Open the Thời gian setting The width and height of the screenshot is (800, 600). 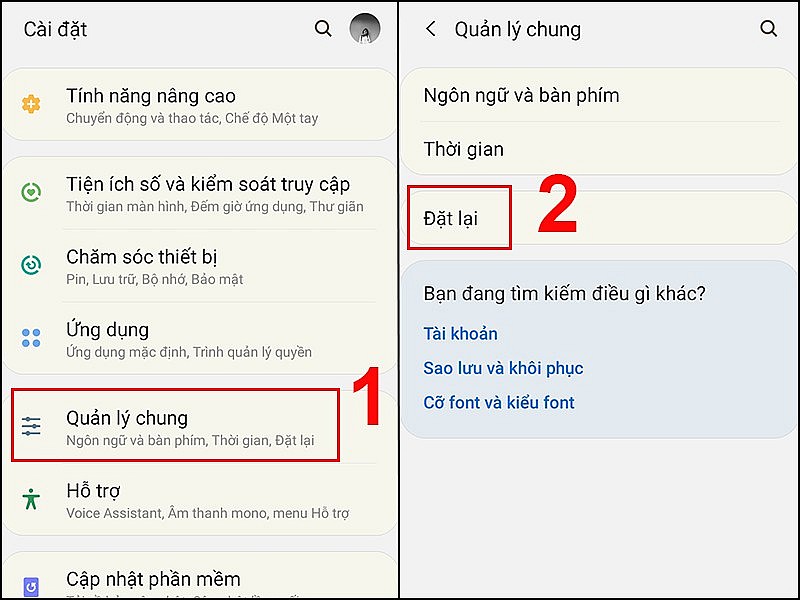point(599,149)
